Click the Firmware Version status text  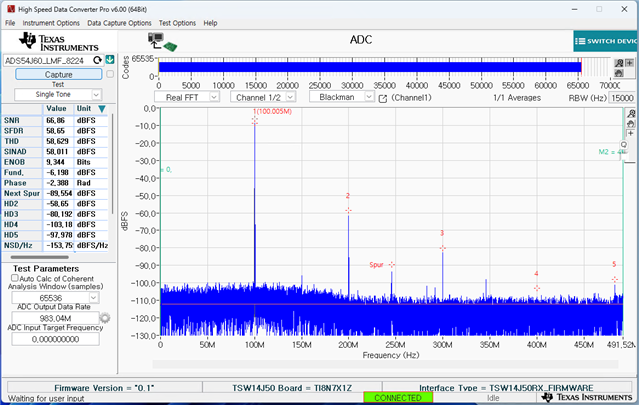104,387
